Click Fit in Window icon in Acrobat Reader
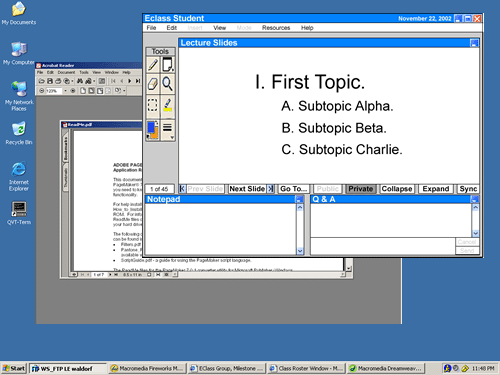 click(91, 91)
